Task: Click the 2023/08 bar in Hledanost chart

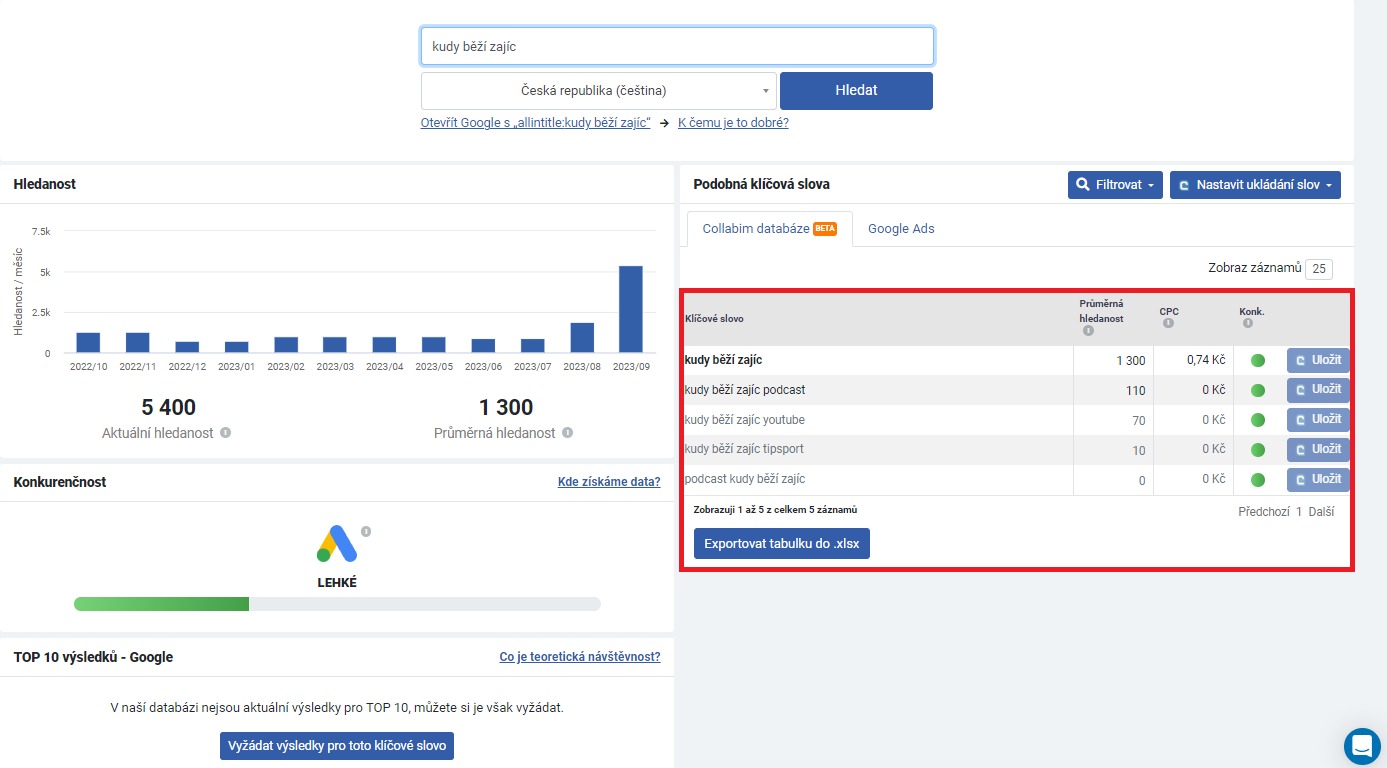Action: (582, 338)
